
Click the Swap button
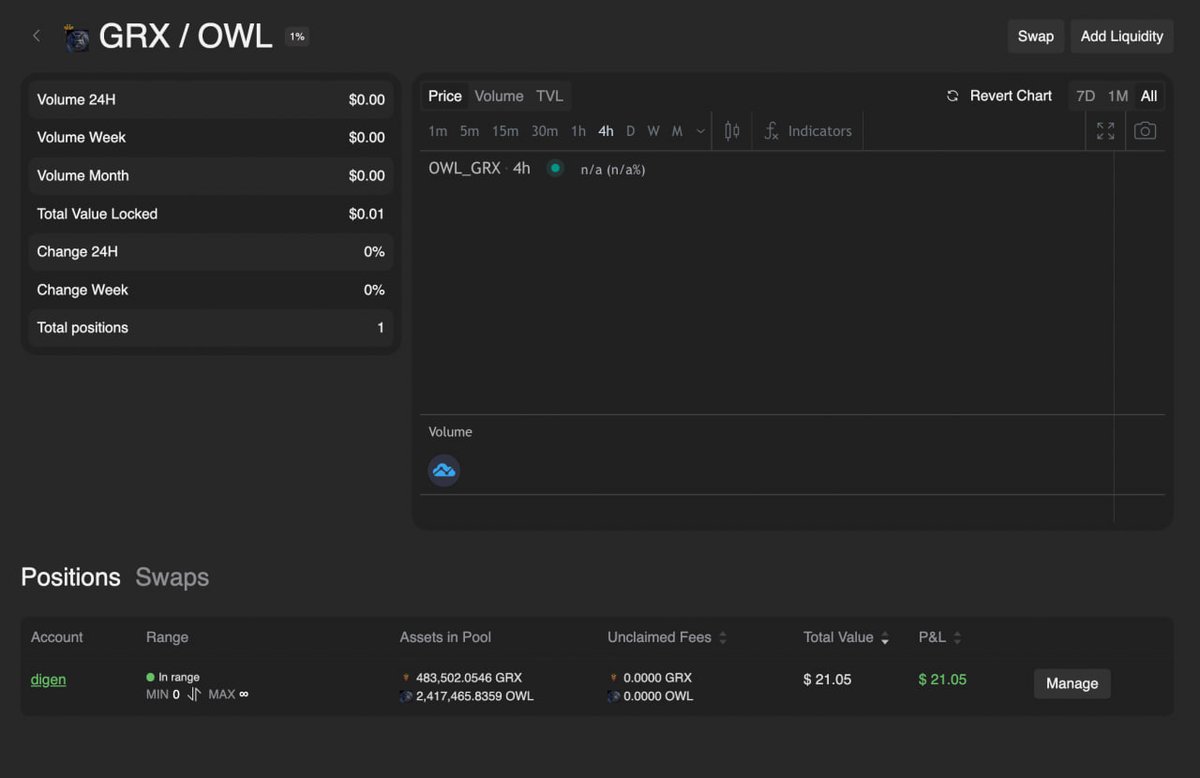(1035, 36)
